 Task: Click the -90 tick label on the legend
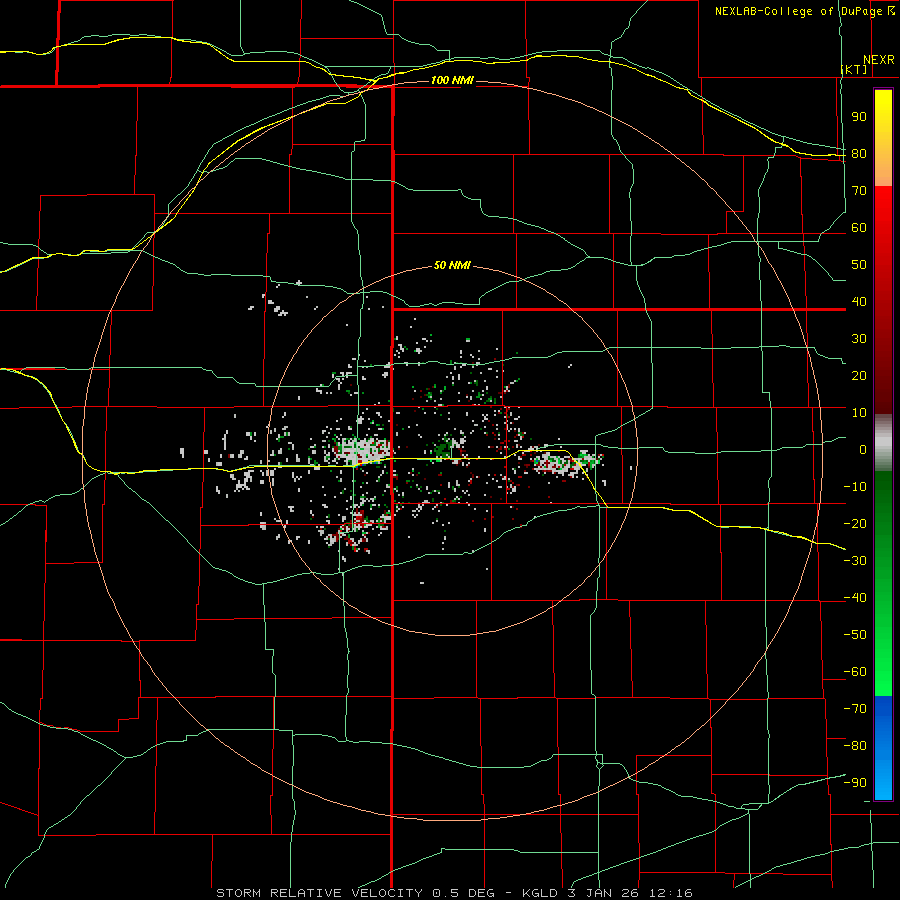(855, 782)
